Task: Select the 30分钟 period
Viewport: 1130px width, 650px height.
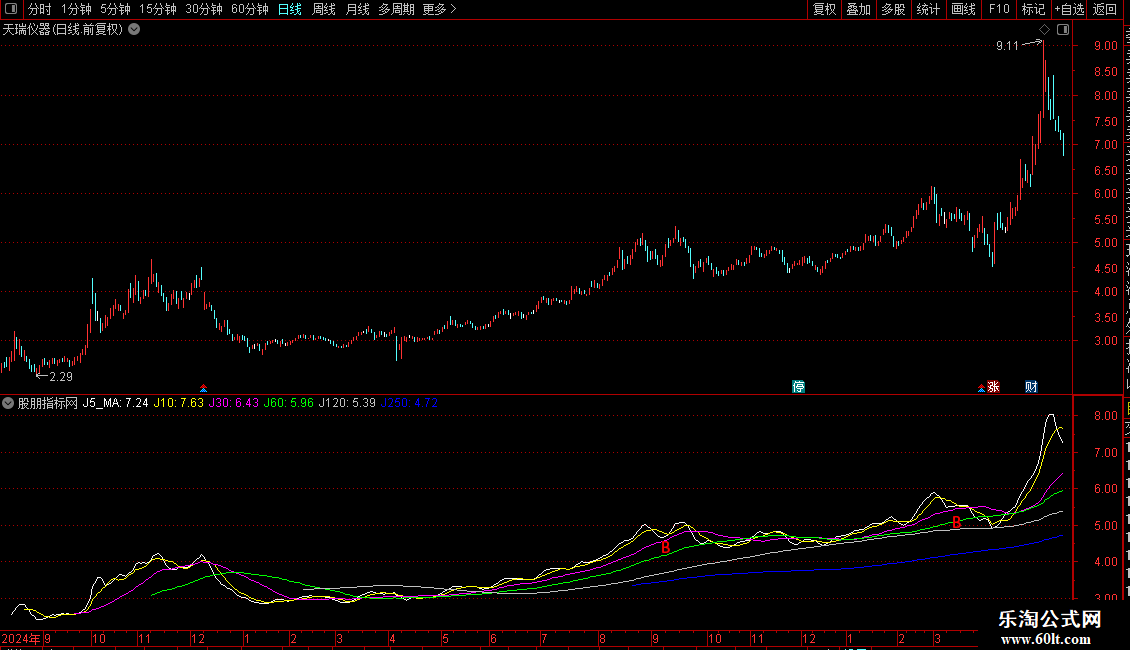Action: click(204, 9)
